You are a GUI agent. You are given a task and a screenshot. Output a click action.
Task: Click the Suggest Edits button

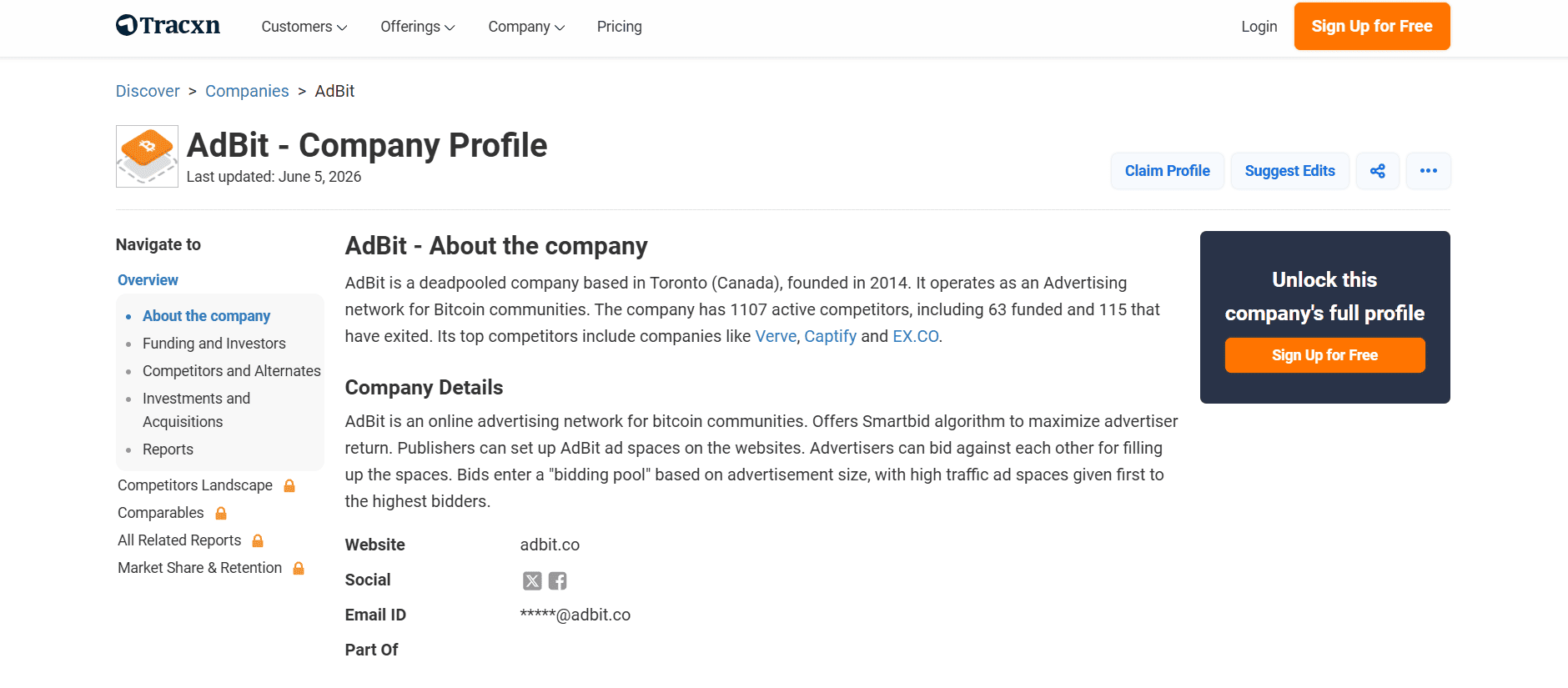click(x=1290, y=171)
